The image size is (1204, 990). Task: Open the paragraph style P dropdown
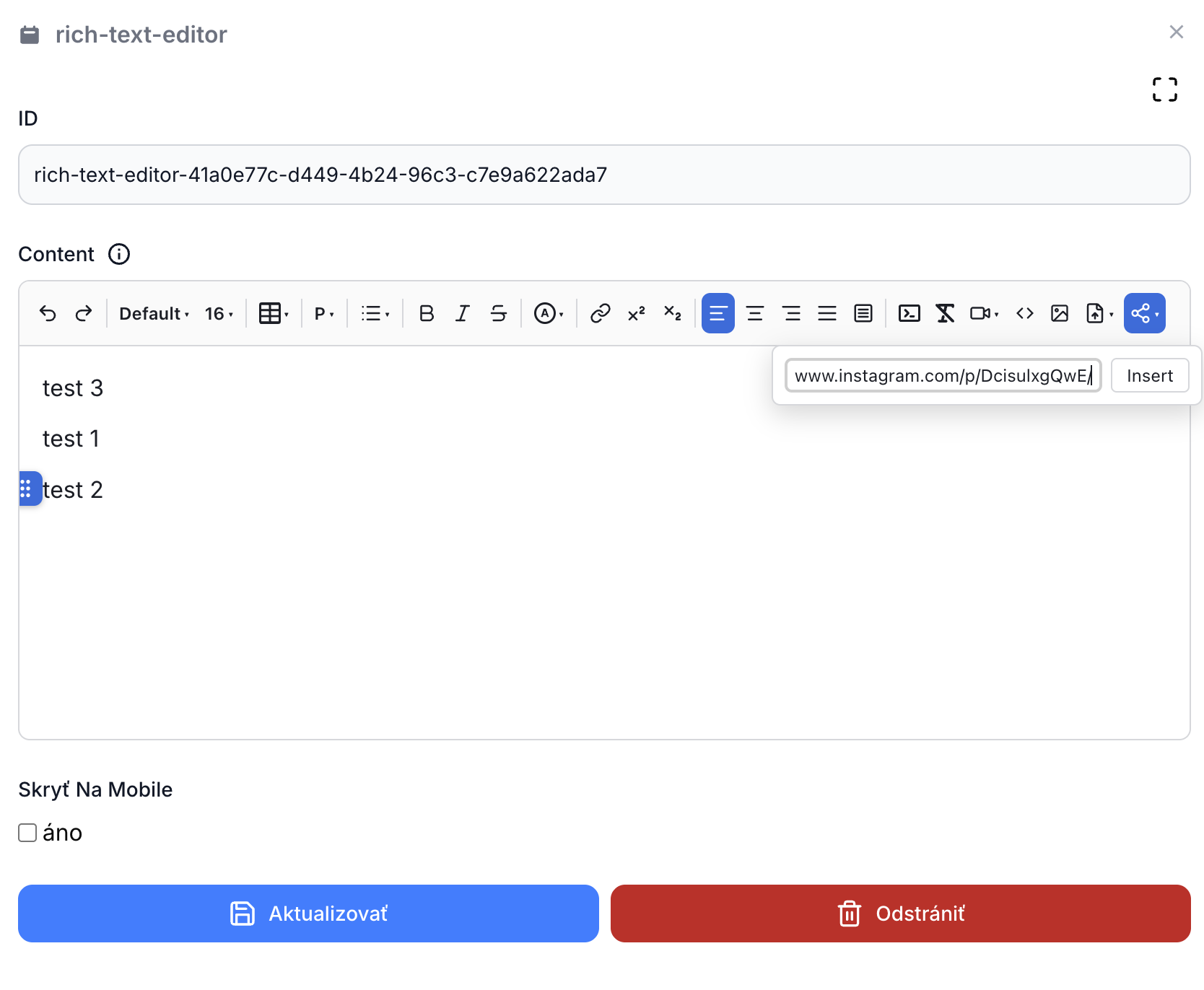pos(324,313)
